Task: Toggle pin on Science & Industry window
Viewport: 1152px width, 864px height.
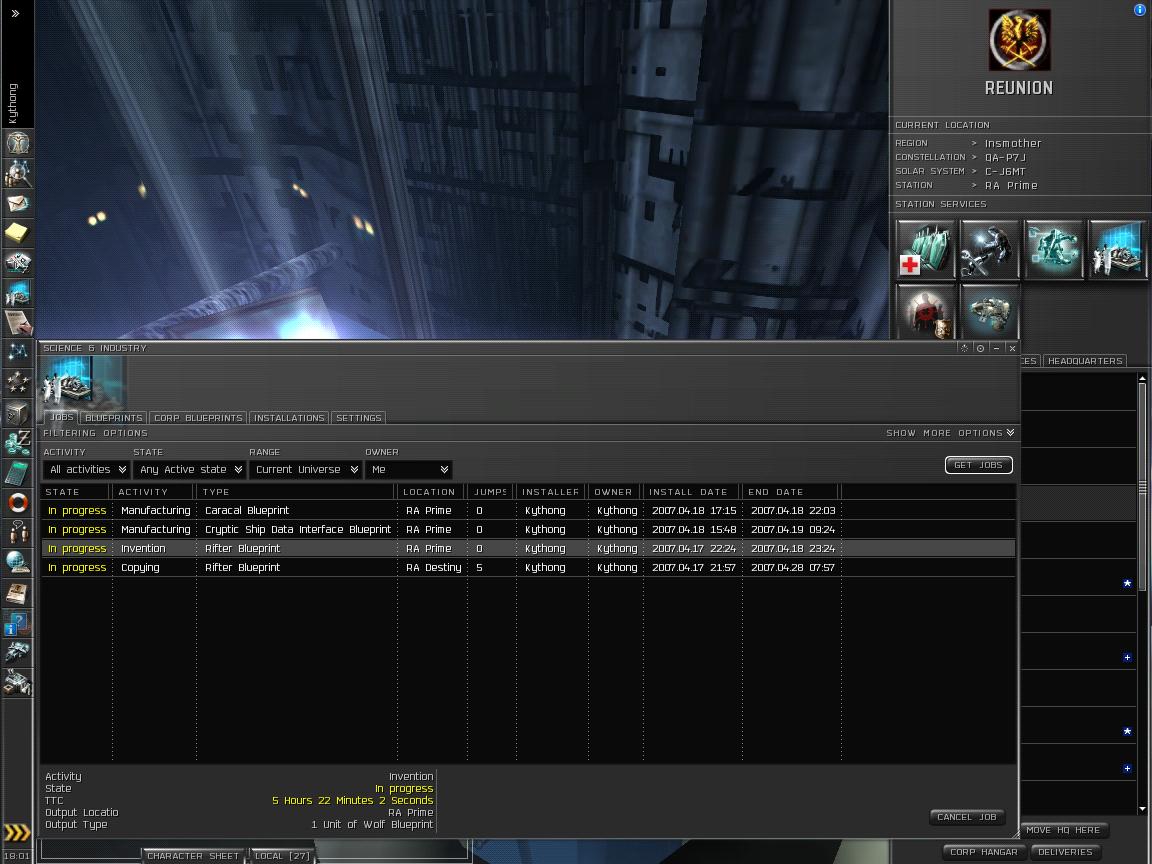Action: click(x=980, y=348)
